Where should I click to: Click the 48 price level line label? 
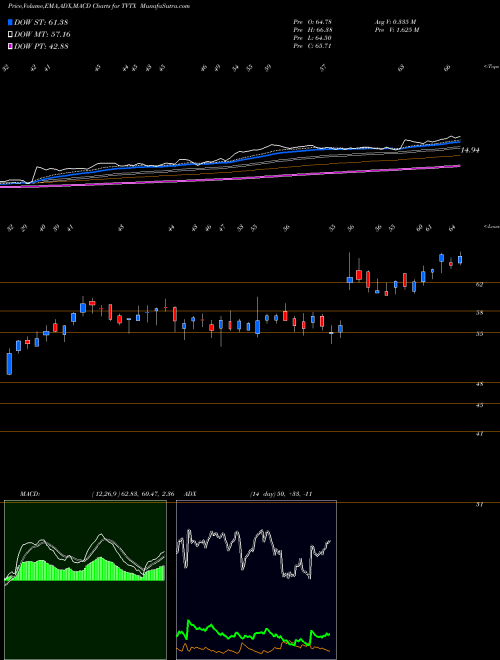(479, 384)
